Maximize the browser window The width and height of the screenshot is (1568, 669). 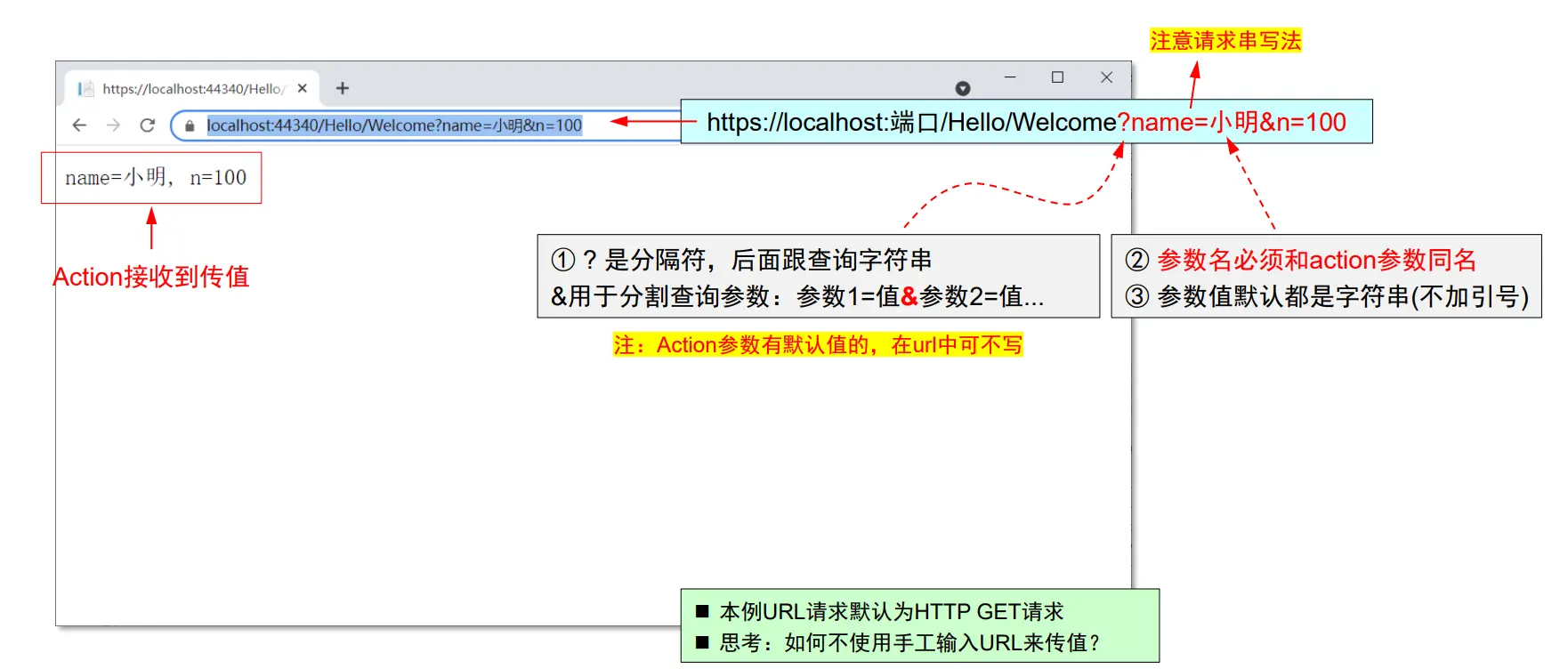tap(1058, 77)
